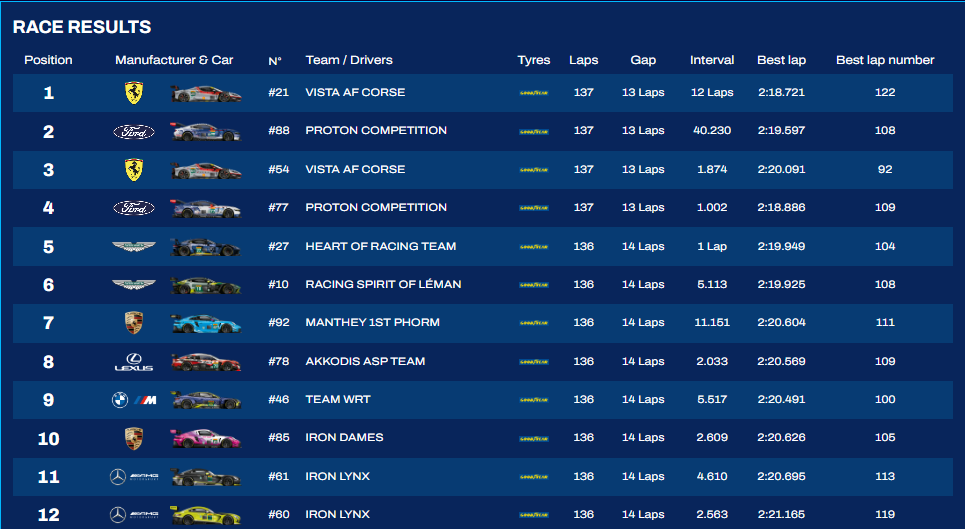Open IRON LYNX entry in #61 row

coord(337,476)
